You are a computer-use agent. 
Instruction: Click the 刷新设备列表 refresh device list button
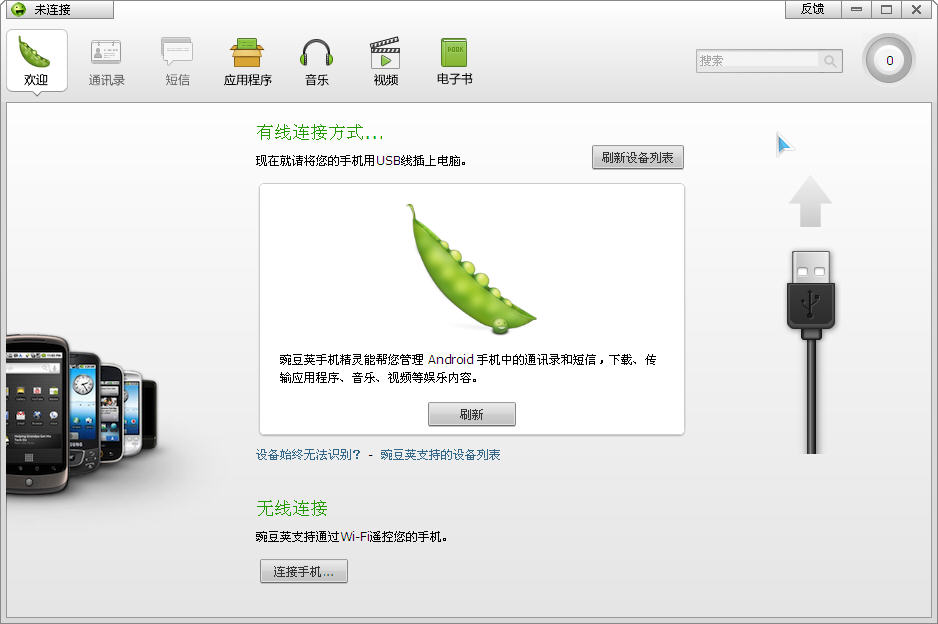(638, 157)
